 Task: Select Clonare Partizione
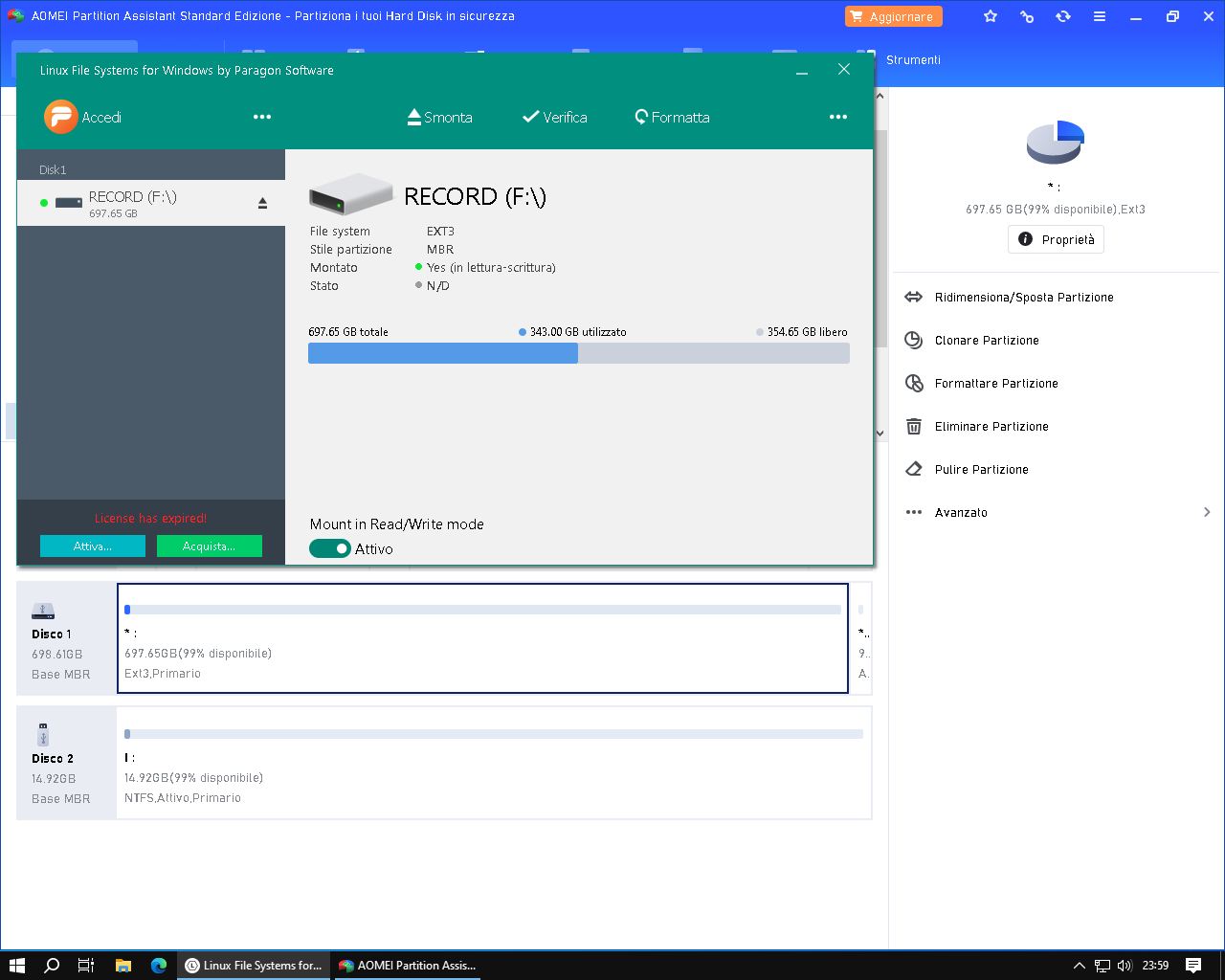coord(987,341)
